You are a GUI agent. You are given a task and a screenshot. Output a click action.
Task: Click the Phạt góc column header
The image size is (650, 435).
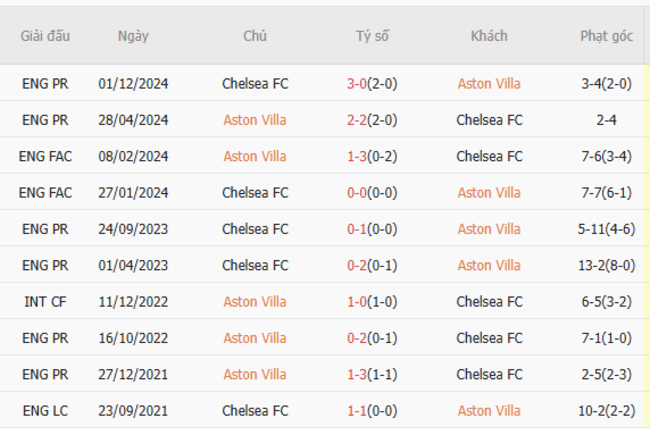click(x=606, y=36)
